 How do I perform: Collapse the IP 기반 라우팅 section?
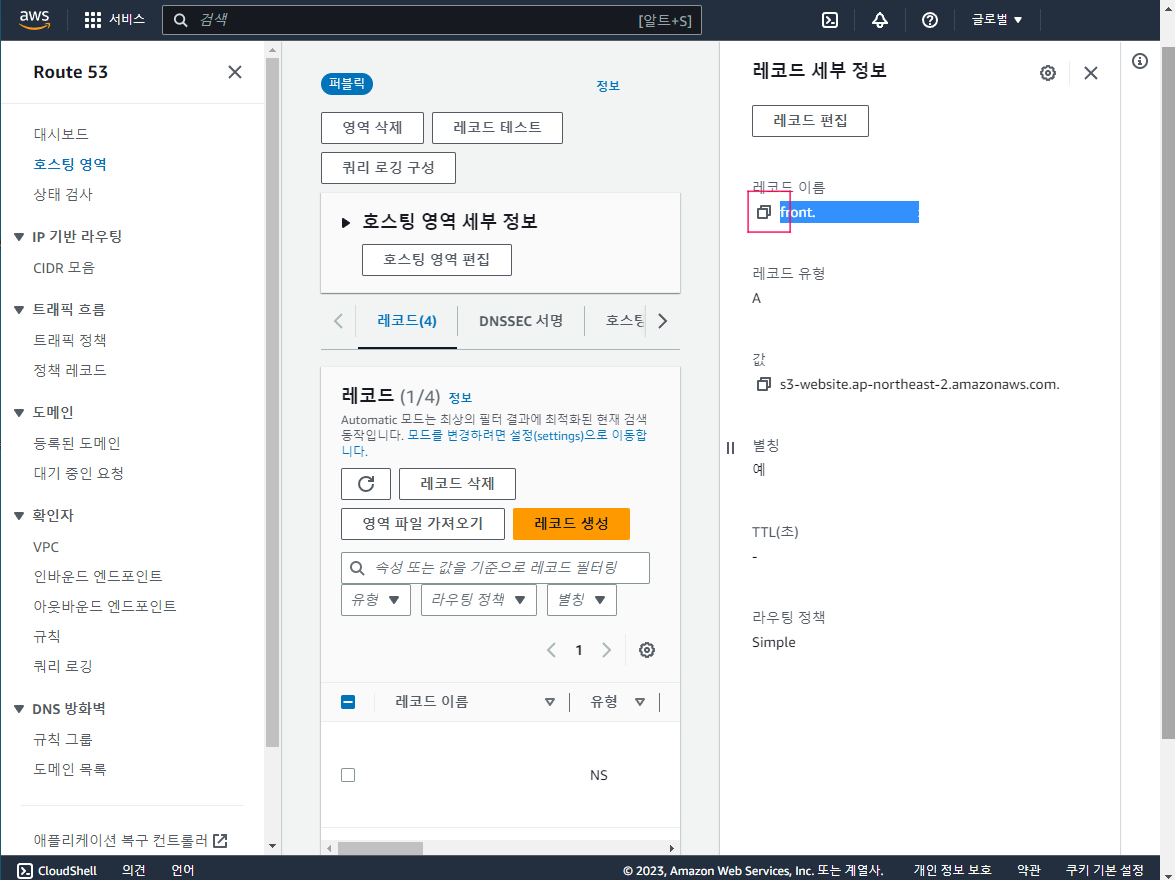click(x=19, y=237)
